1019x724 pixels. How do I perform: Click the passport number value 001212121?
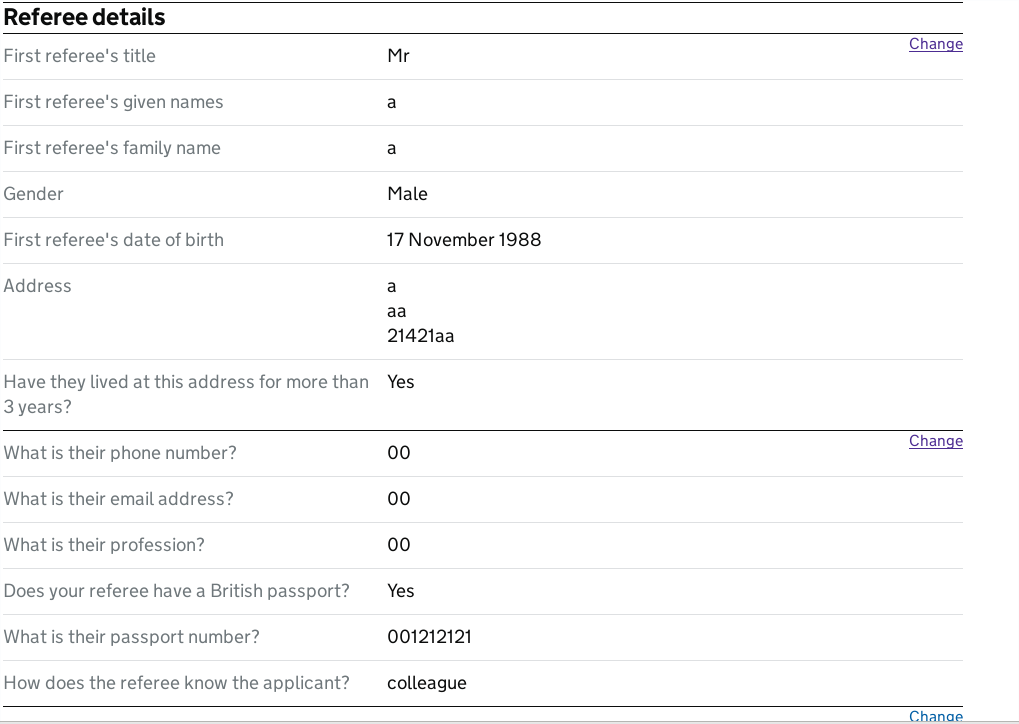[x=430, y=637]
